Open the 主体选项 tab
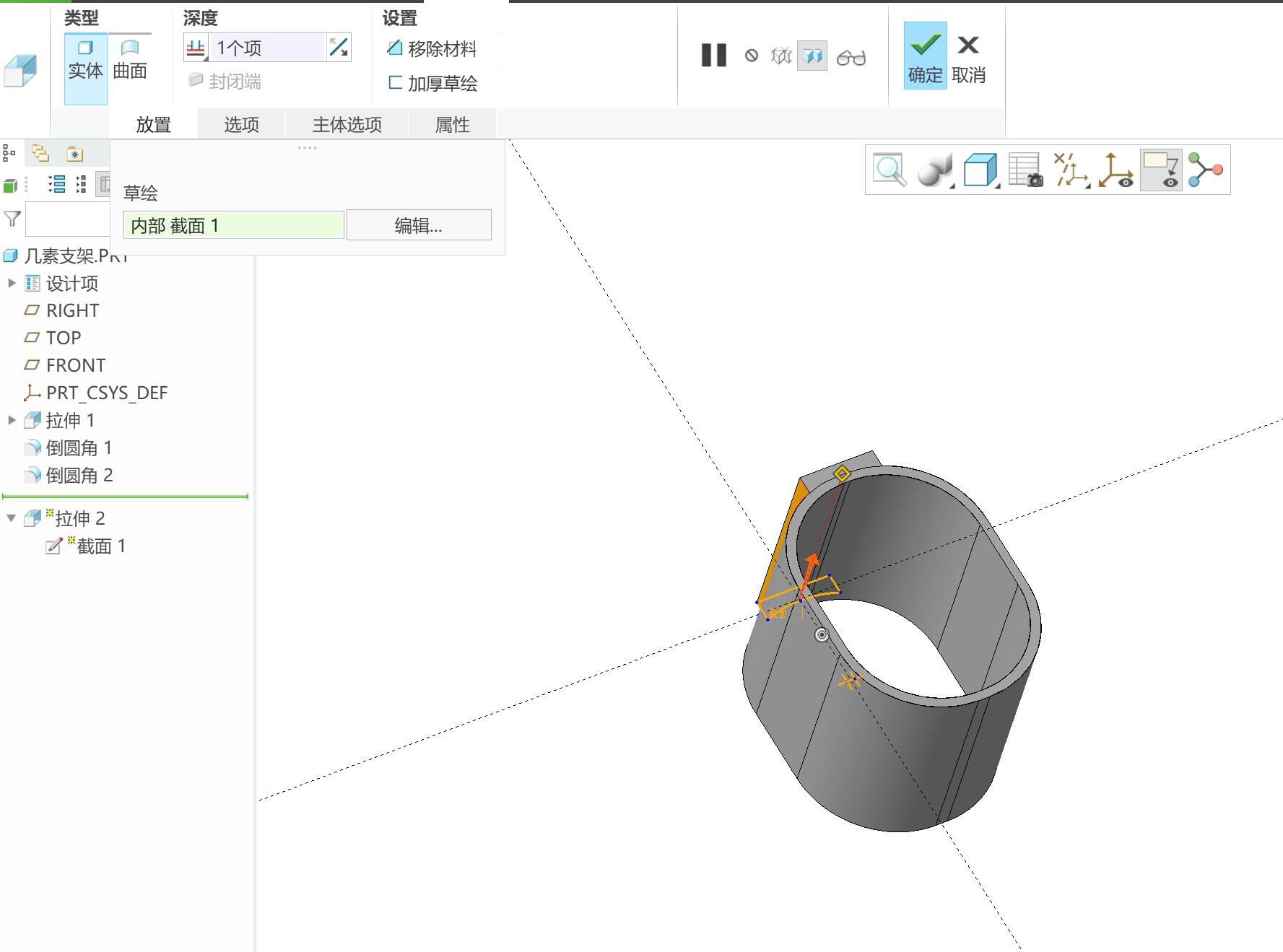 [x=347, y=124]
